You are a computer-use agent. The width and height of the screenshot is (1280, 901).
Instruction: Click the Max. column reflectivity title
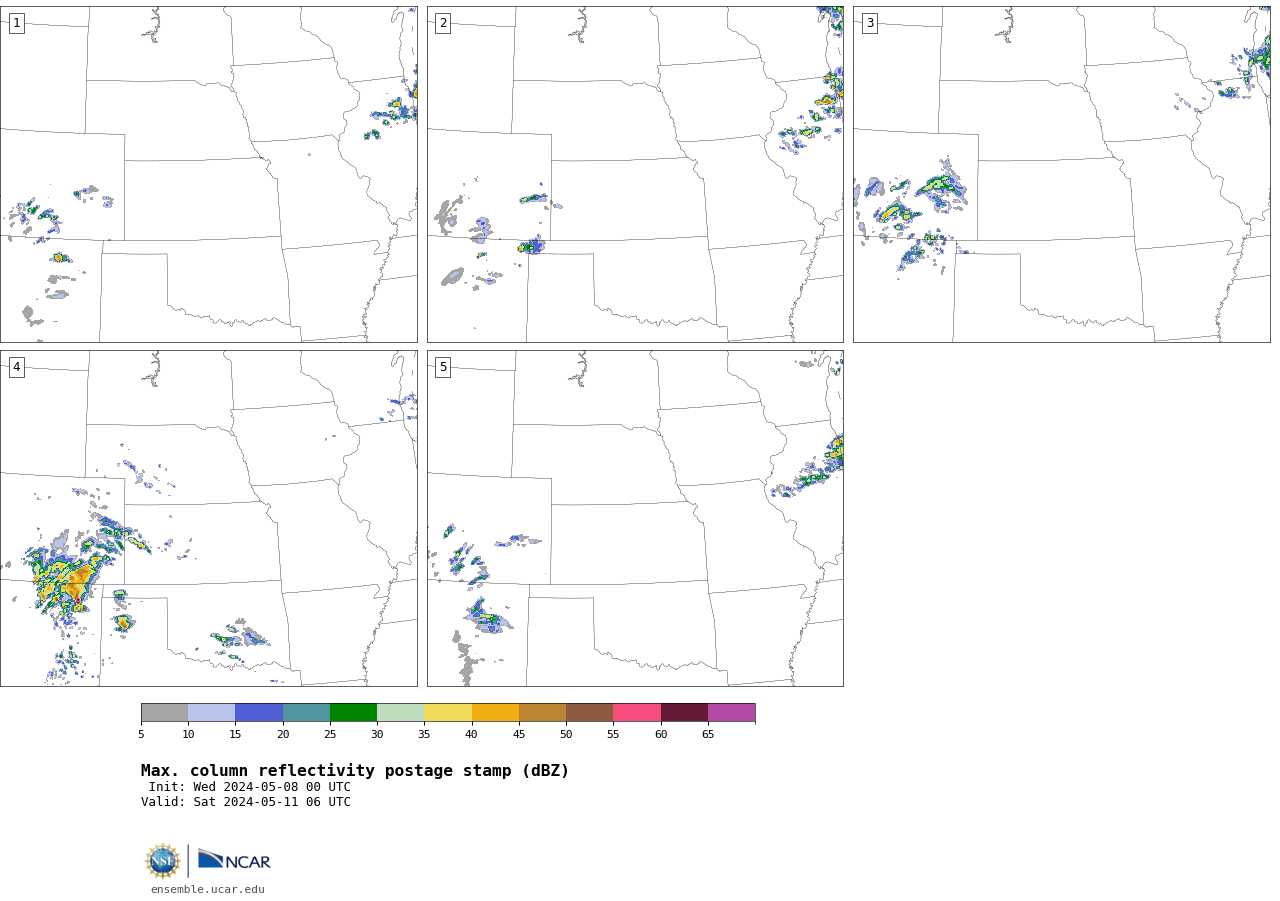click(x=355, y=771)
